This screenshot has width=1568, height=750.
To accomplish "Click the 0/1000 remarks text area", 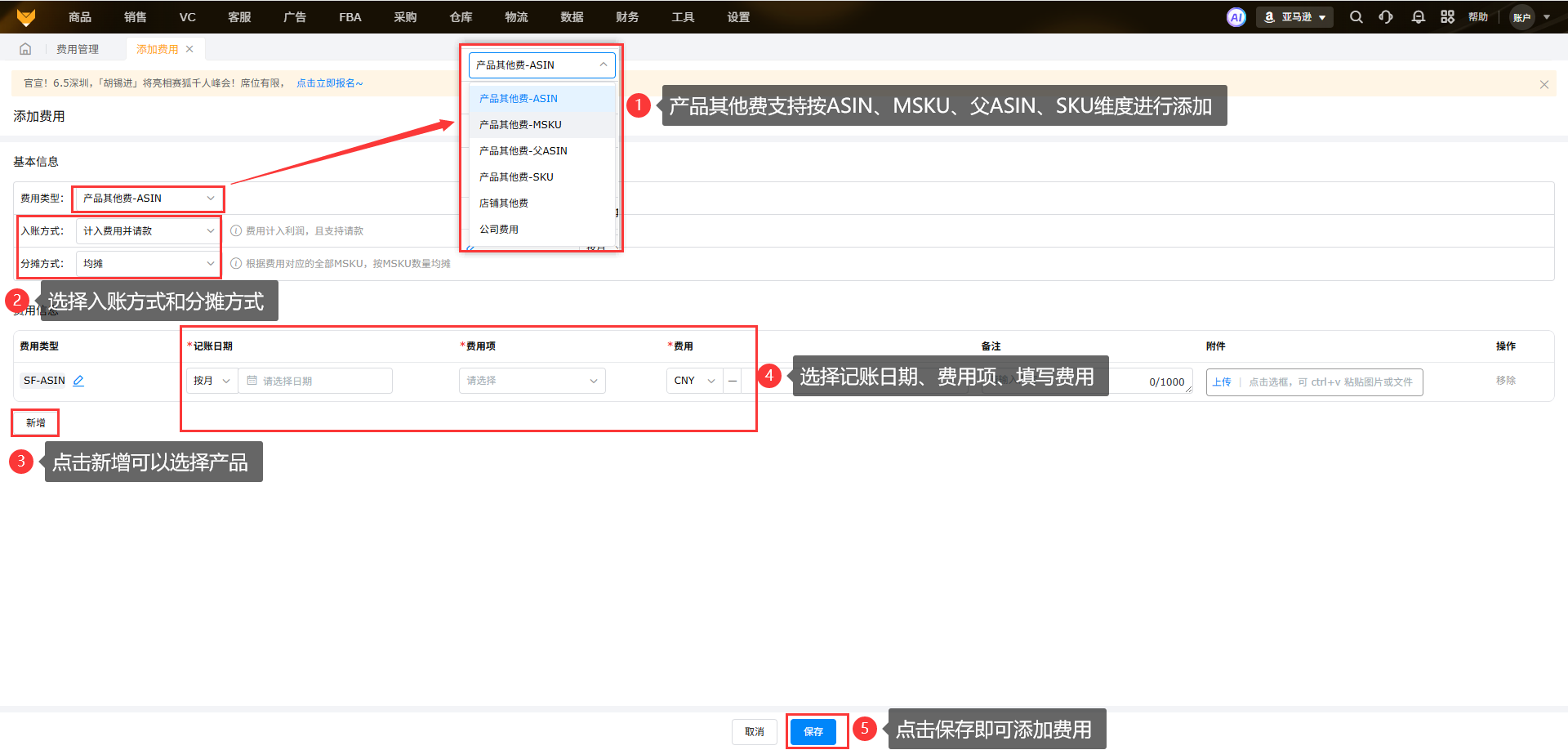I will pyautogui.click(x=1086, y=382).
